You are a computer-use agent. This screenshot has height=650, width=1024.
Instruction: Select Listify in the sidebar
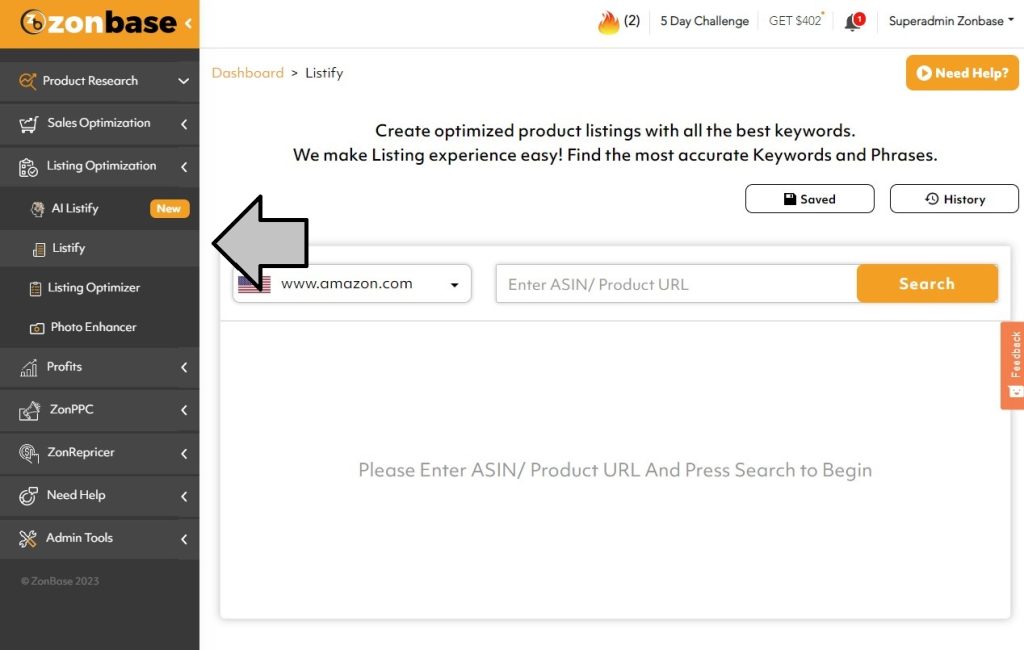point(100,248)
